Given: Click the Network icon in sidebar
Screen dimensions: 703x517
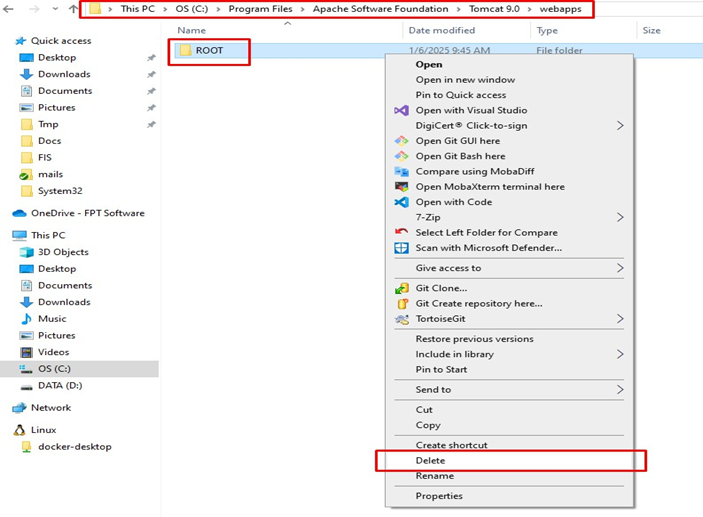Looking at the screenshot, I should 19,408.
